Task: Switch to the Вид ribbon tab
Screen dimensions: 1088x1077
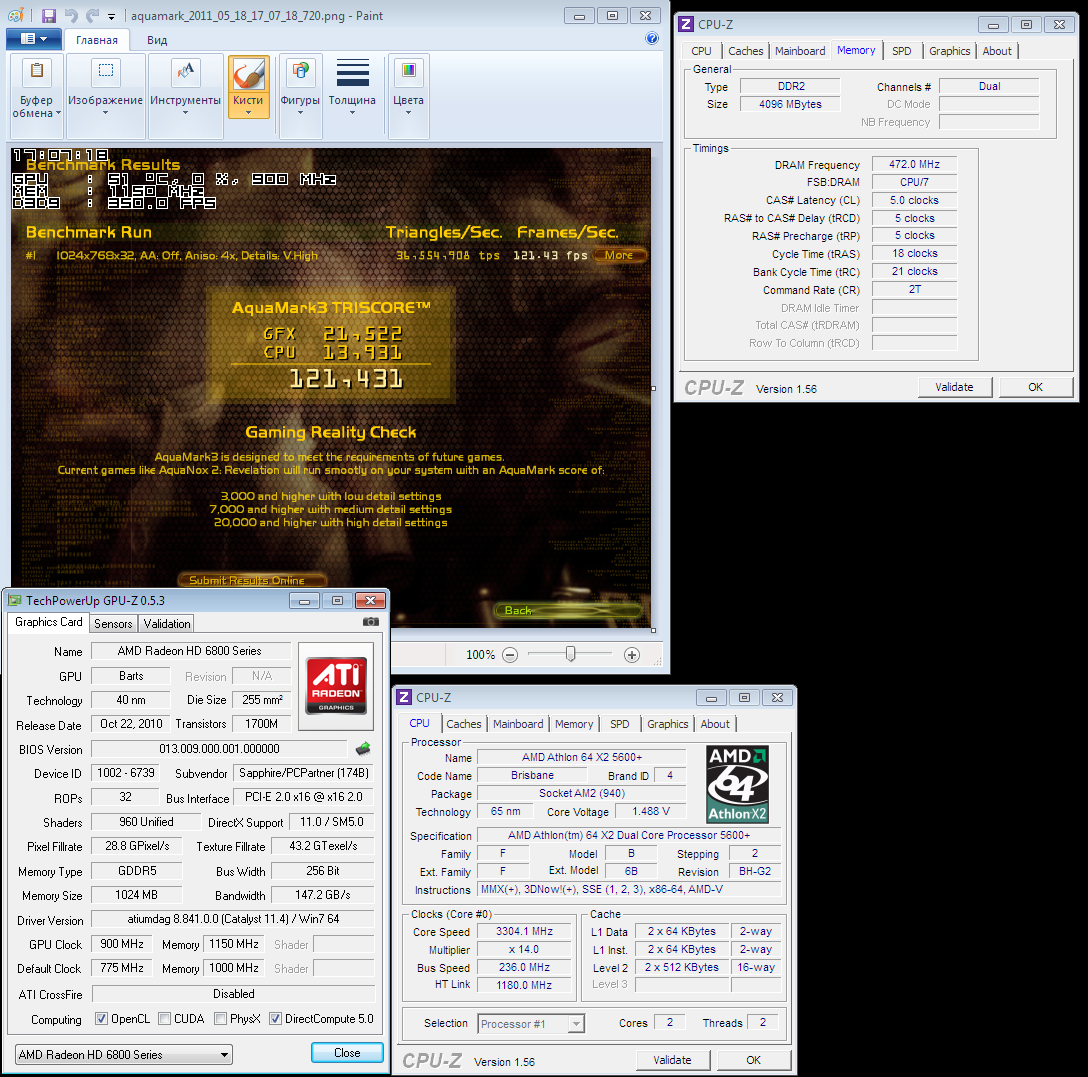Action: (x=157, y=40)
